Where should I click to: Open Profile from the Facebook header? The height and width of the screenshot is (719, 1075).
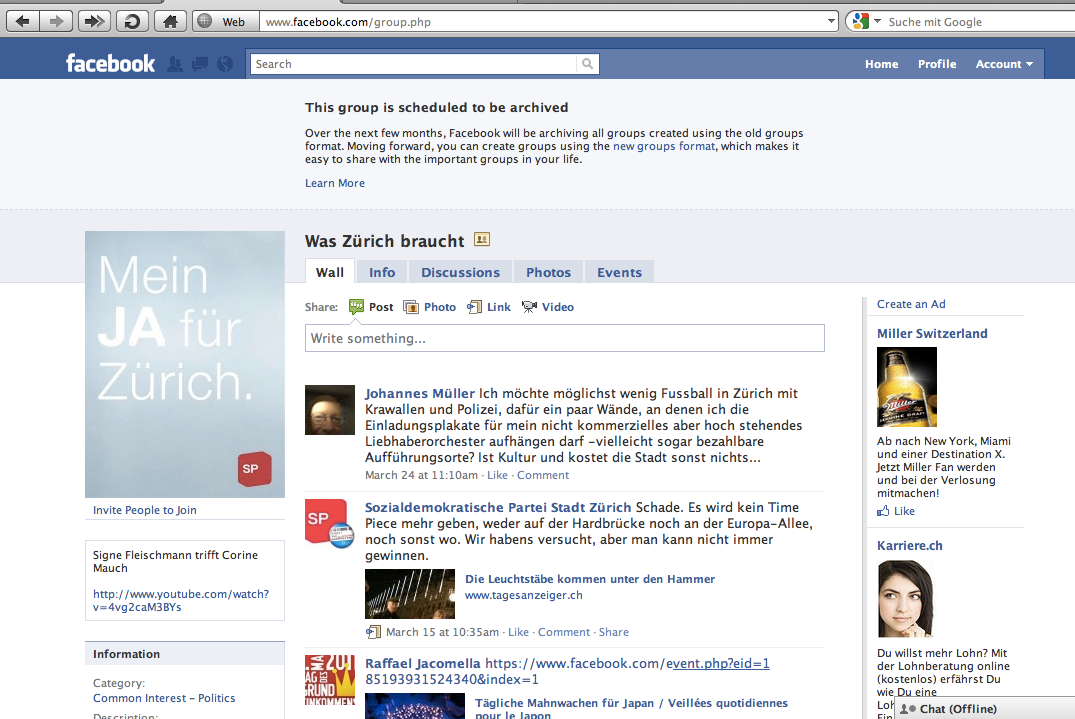pos(937,64)
